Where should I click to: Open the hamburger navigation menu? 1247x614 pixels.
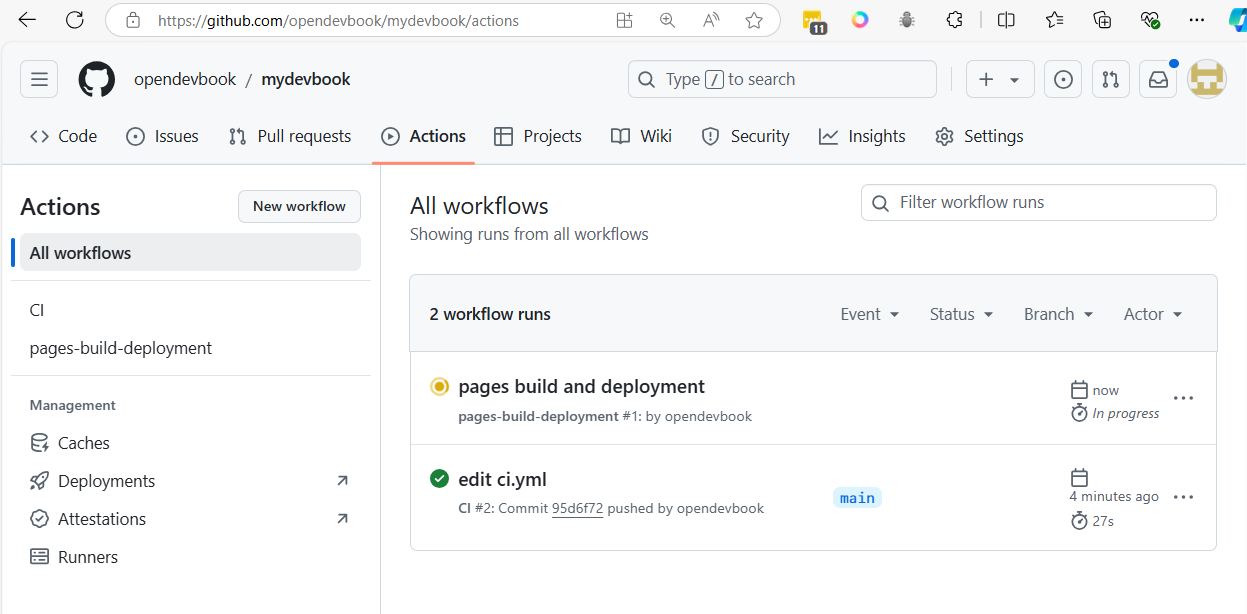[39, 80]
